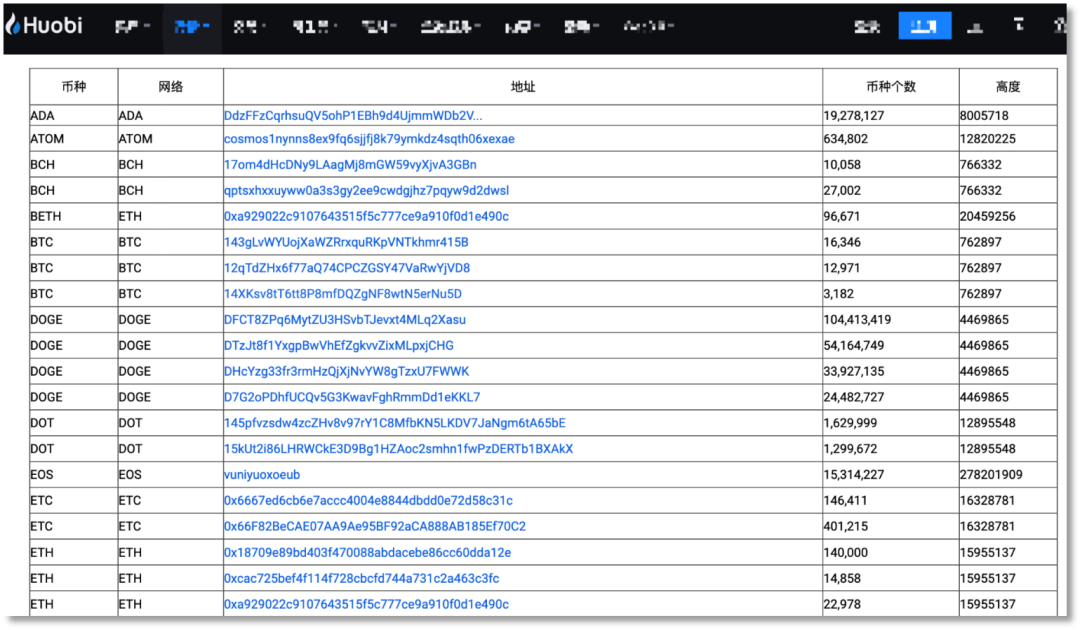Click the solid blue button in the header
Screen dimensions: 1080x630
point(924,26)
